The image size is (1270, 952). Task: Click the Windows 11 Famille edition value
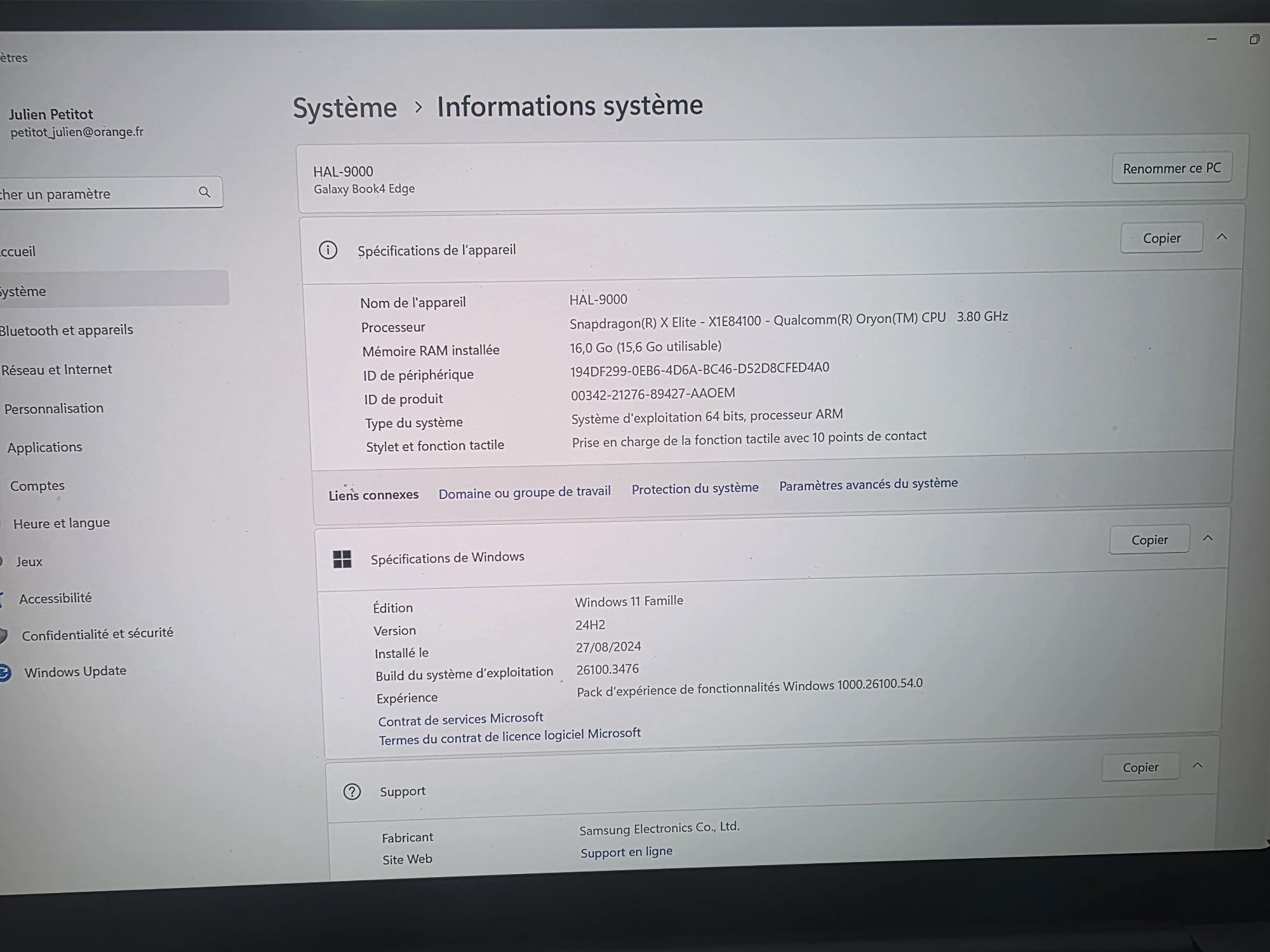click(x=629, y=601)
